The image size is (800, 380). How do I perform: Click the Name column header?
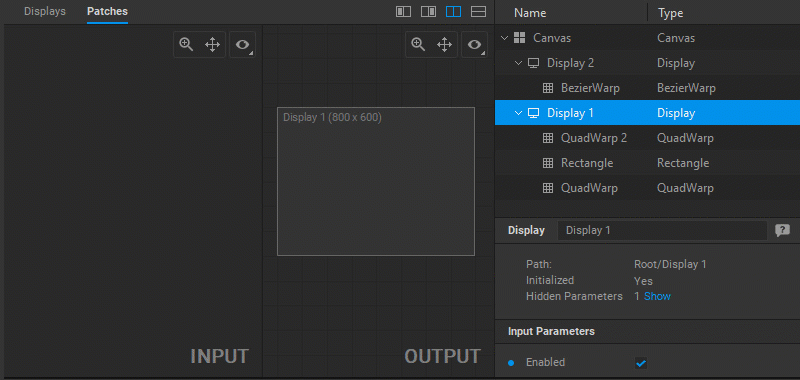tap(530, 13)
